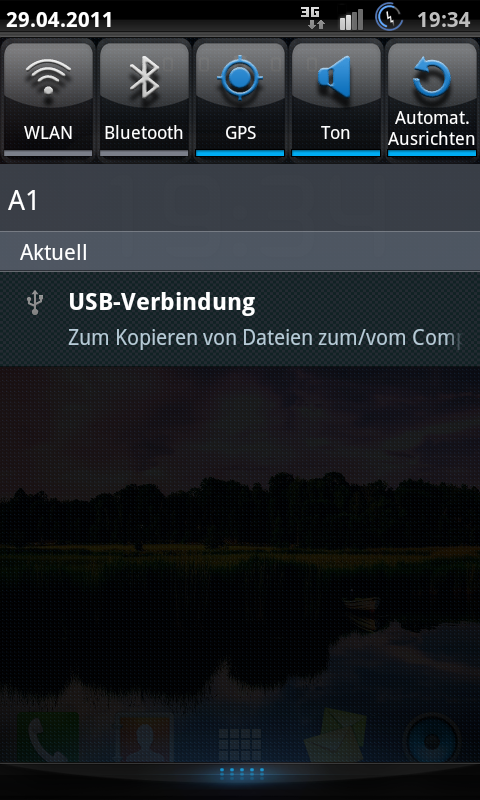Toggle Bluetooth on
Viewport: 480px width, 800px height.
point(144,99)
